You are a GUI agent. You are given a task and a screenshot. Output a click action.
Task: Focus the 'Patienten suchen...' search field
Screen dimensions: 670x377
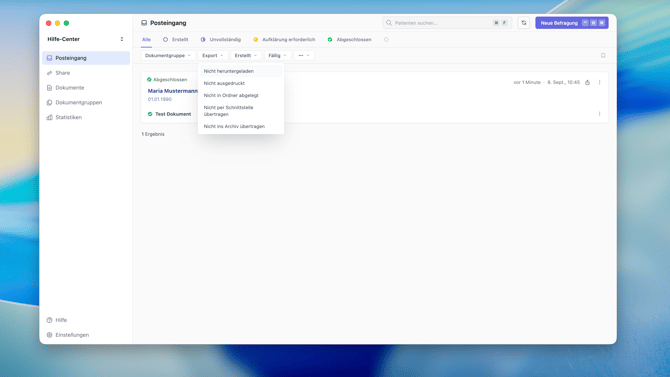[x=447, y=23]
